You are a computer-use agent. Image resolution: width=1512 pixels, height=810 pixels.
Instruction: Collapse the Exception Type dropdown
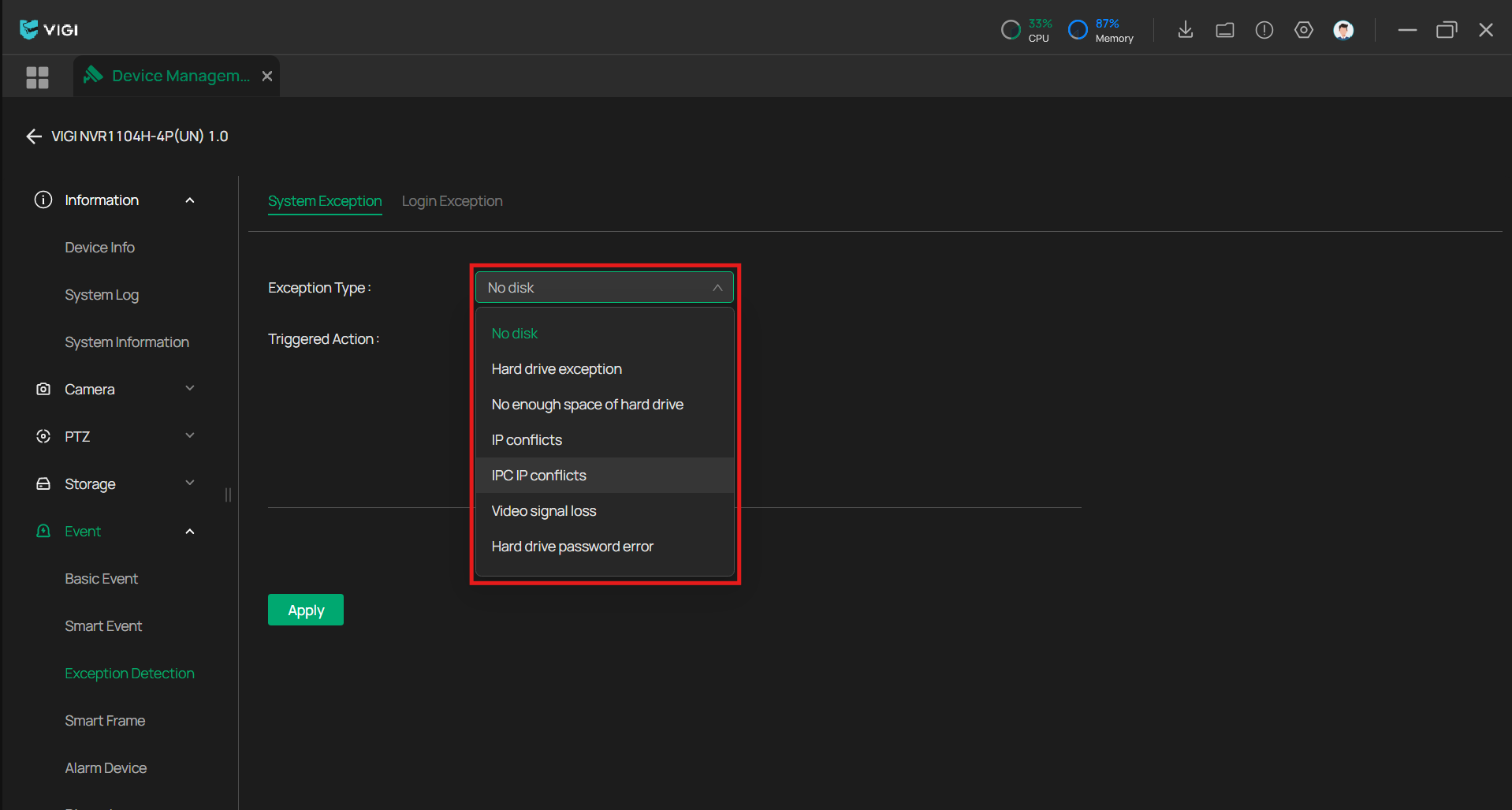click(x=717, y=288)
